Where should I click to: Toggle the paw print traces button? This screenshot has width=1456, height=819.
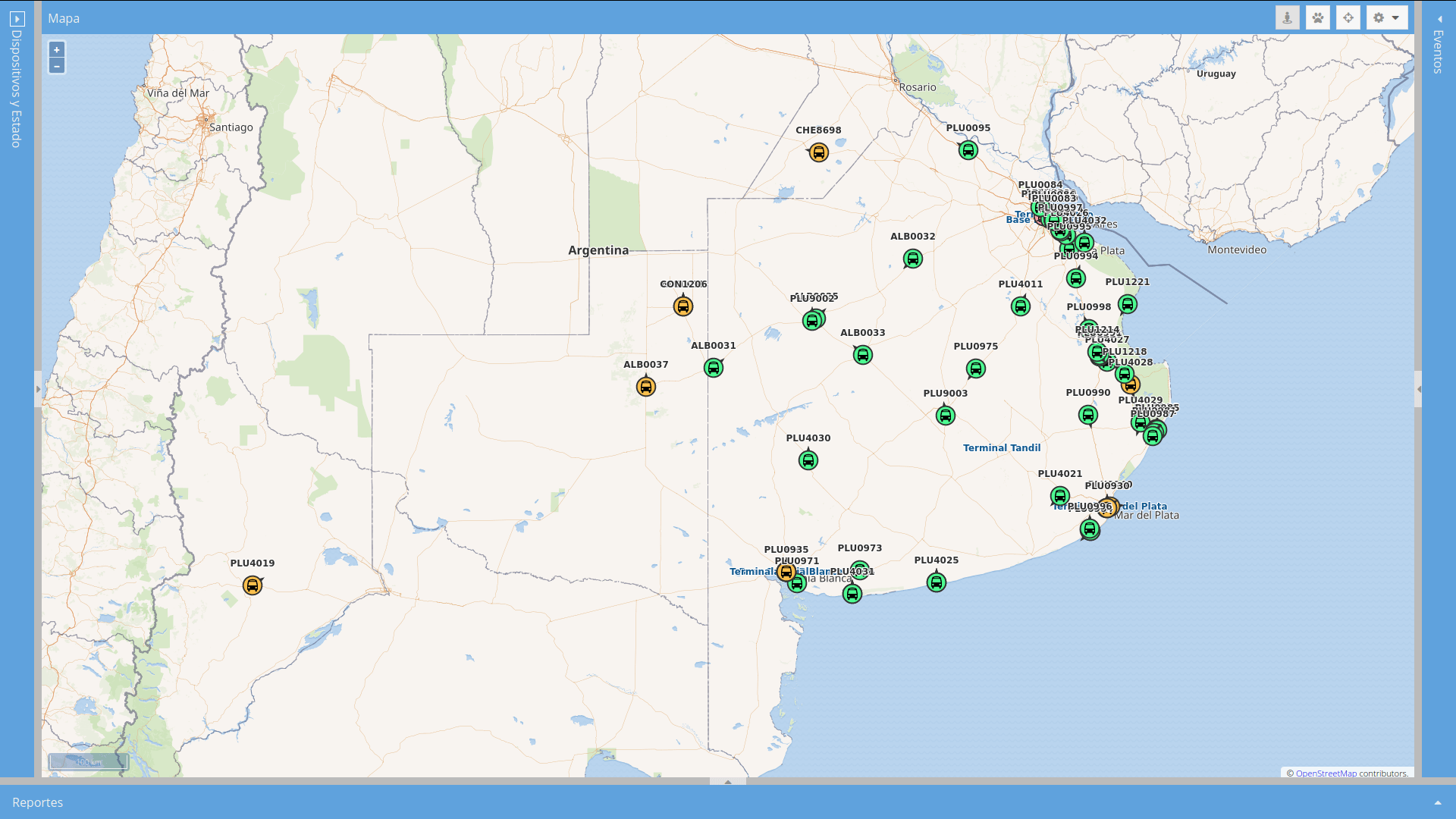point(1318,17)
